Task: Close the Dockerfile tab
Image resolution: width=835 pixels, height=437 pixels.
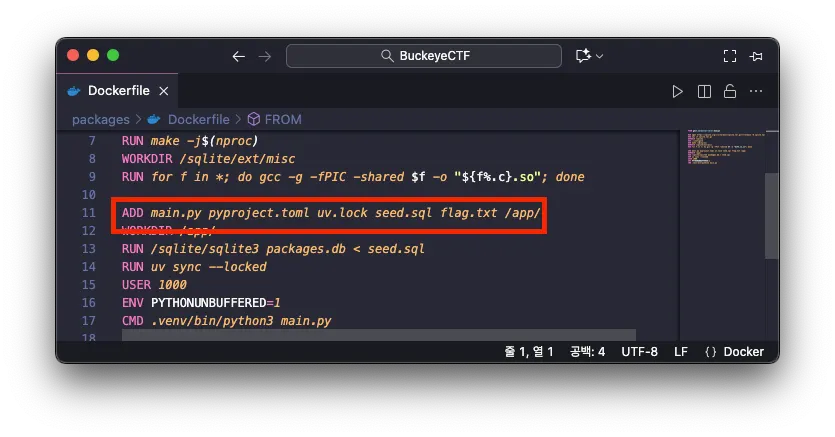Action: tap(164, 91)
